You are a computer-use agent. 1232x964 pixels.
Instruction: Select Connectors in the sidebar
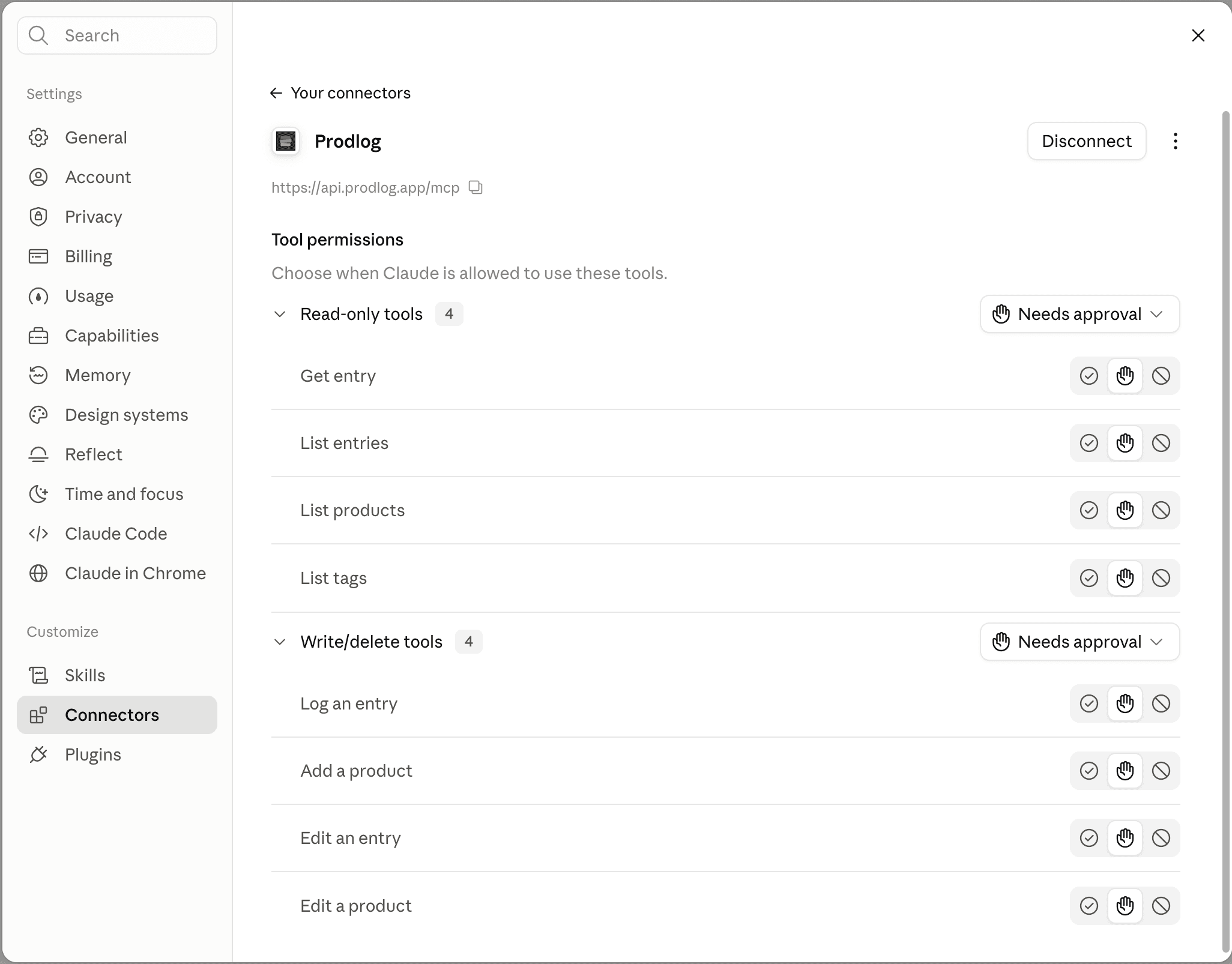(117, 715)
